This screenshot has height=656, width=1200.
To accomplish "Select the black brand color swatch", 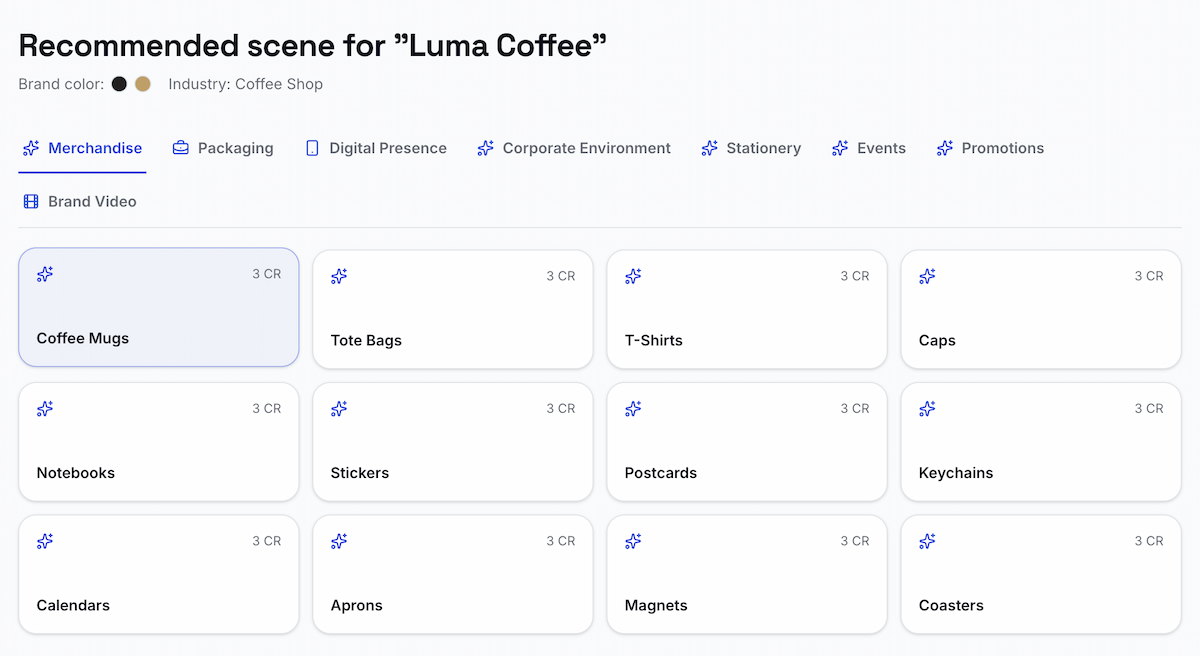I will tap(119, 84).
